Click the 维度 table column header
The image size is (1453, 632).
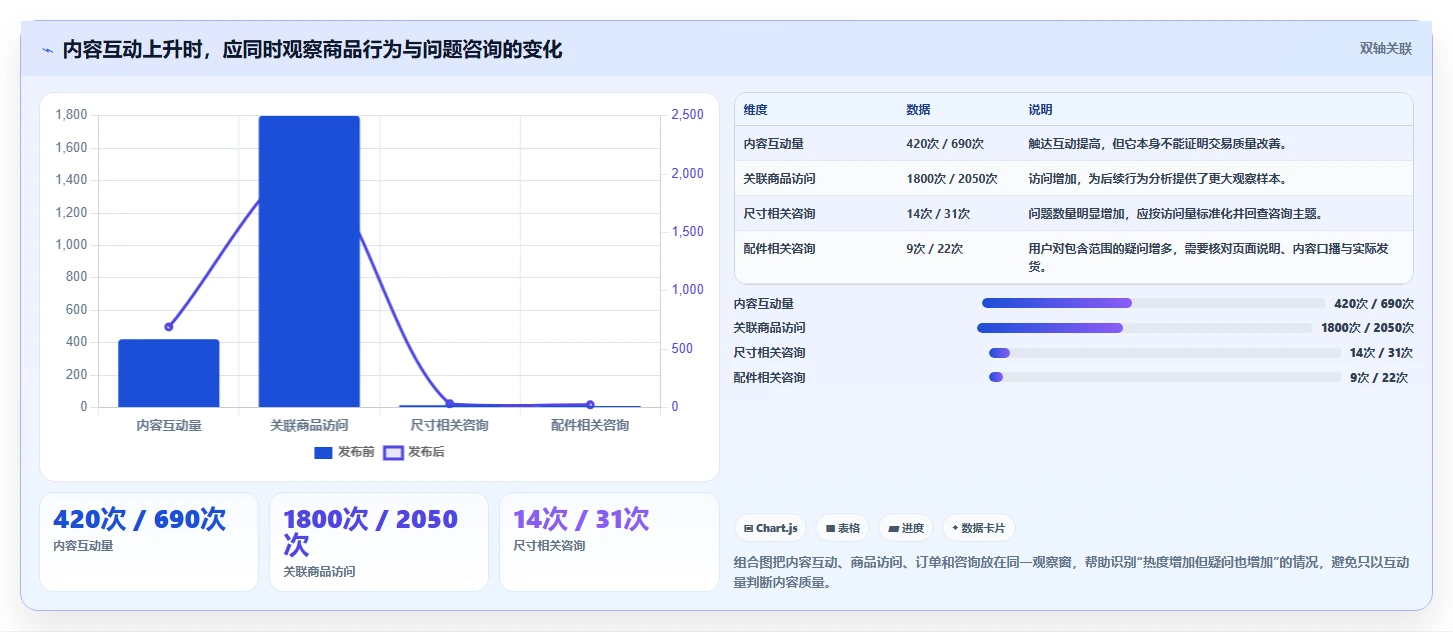(756, 110)
